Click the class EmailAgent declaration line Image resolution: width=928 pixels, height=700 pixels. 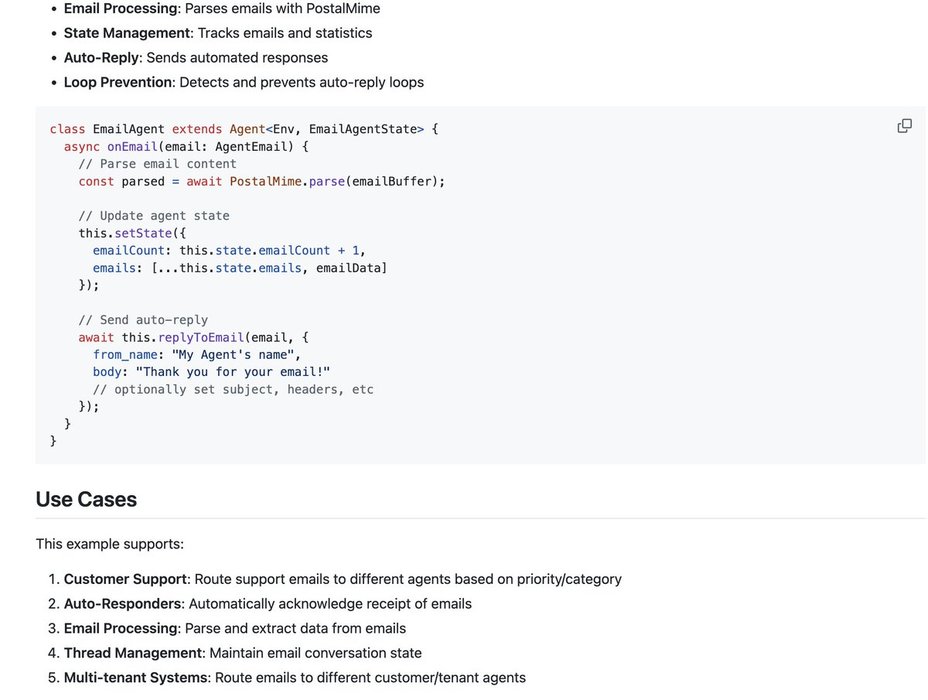point(243,129)
